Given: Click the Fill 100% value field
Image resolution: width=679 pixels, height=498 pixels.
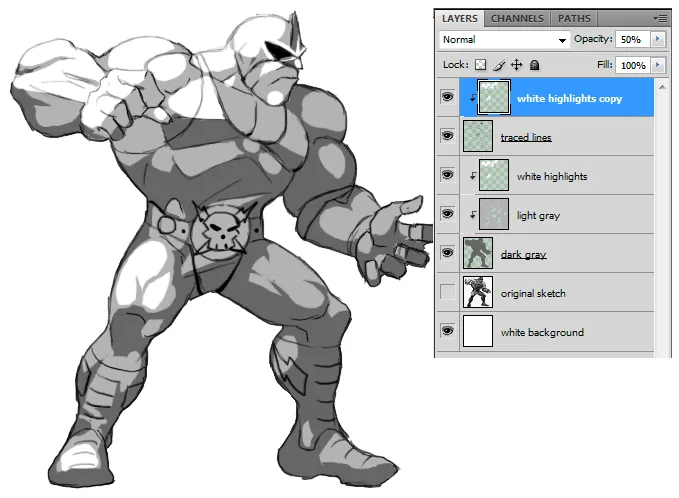Looking at the screenshot, I should (x=633, y=65).
